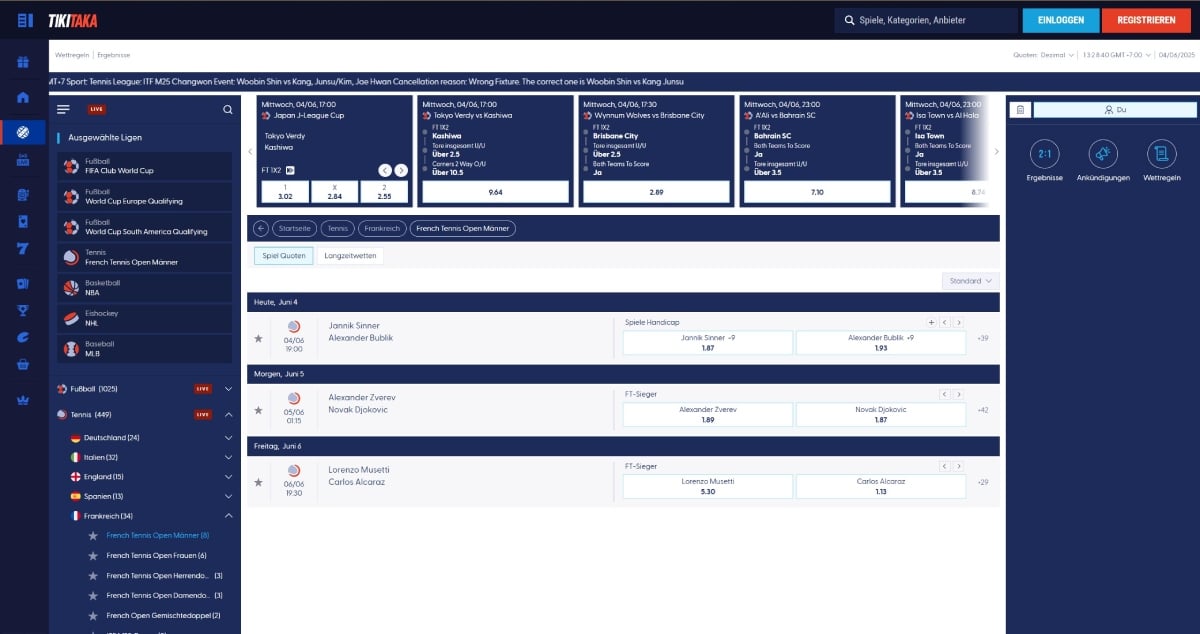Select the Du tab in bet slip
1200x634 pixels.
1115,110
